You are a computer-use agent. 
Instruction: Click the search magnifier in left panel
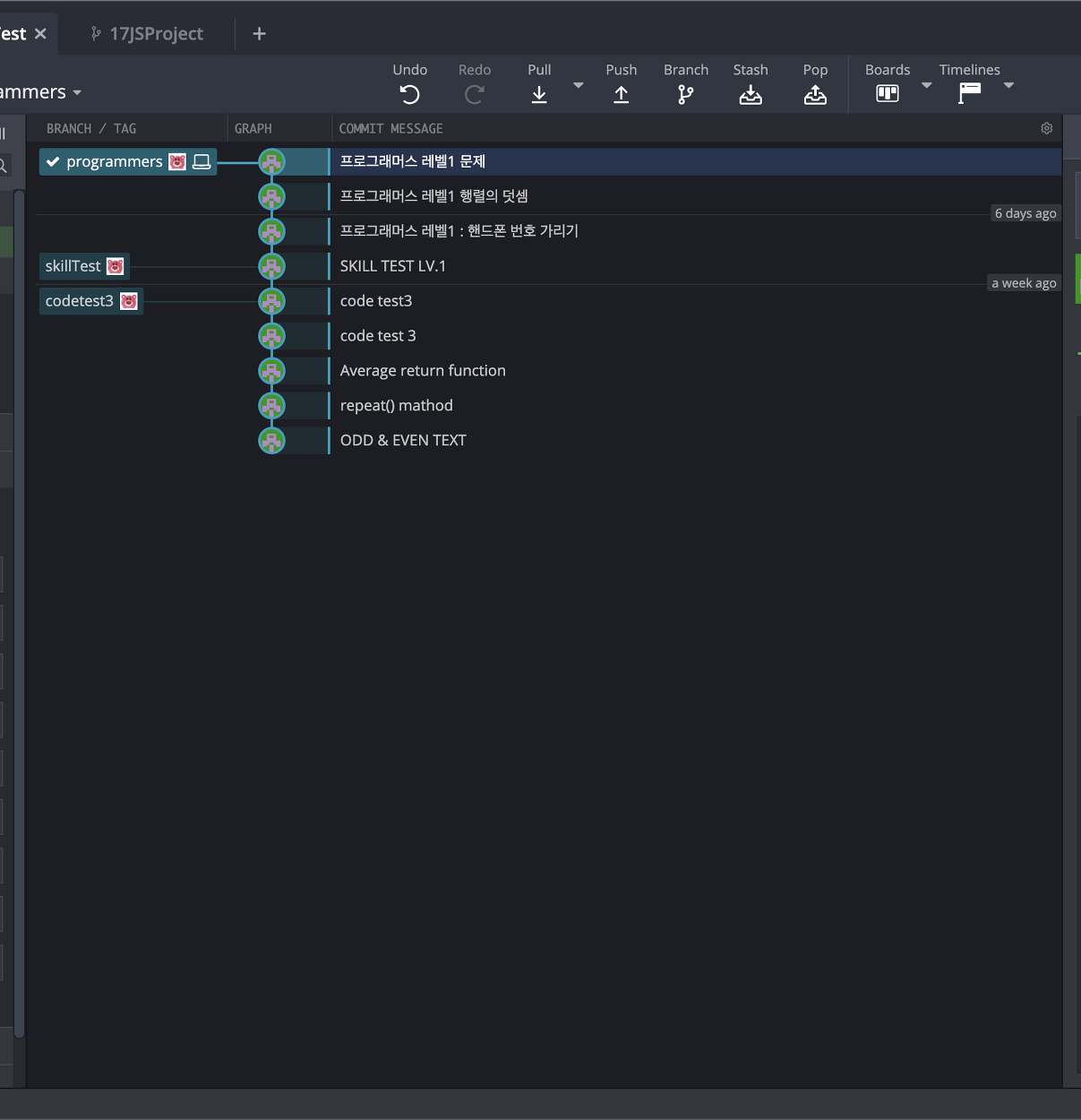4,166
